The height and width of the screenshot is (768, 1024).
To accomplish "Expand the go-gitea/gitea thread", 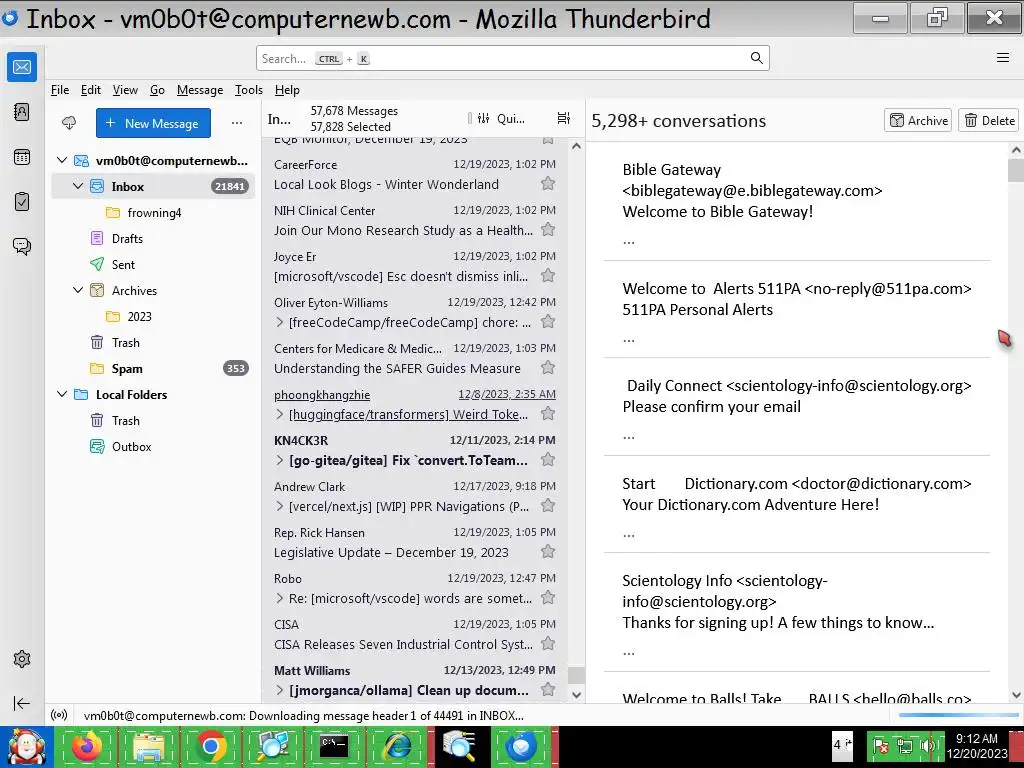I will click(280, 460).
